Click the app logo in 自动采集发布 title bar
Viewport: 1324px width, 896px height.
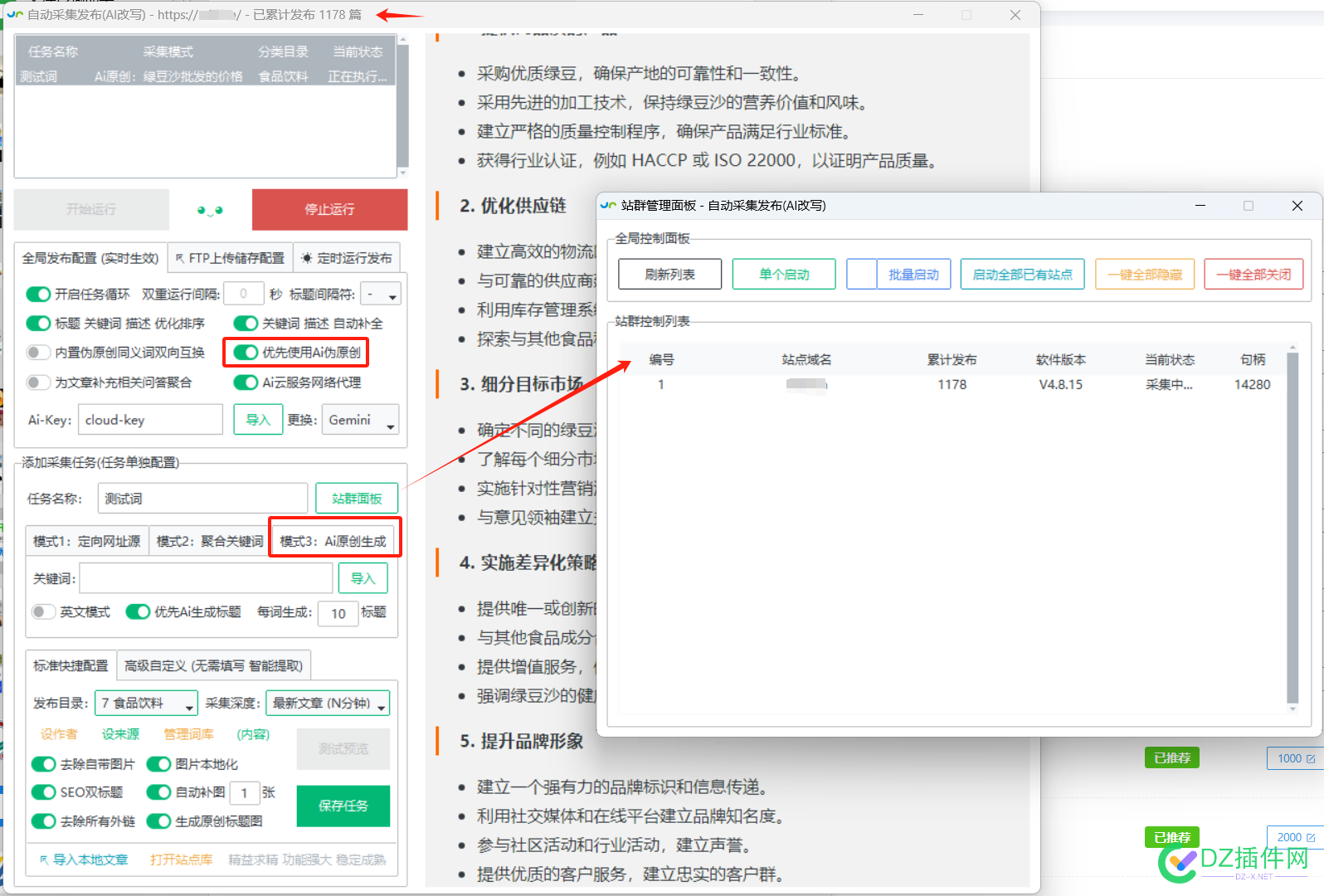15,15
